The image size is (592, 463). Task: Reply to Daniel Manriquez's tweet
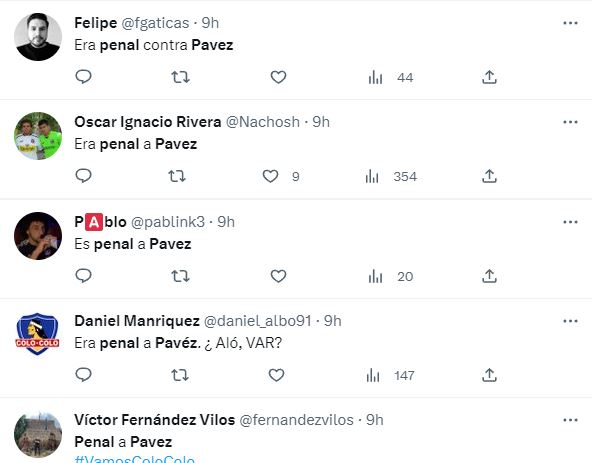point(83,375)
